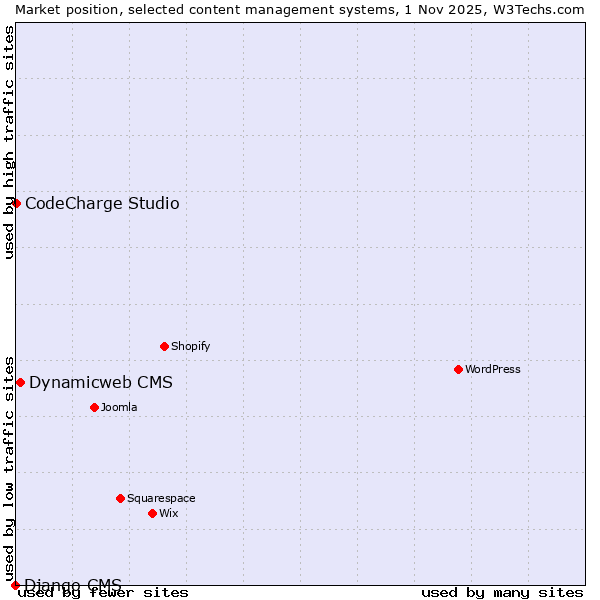This screenshot has height=600, width=600.
Task: Click the Dynamicweb CMS text label
Action: pos(100,383)
